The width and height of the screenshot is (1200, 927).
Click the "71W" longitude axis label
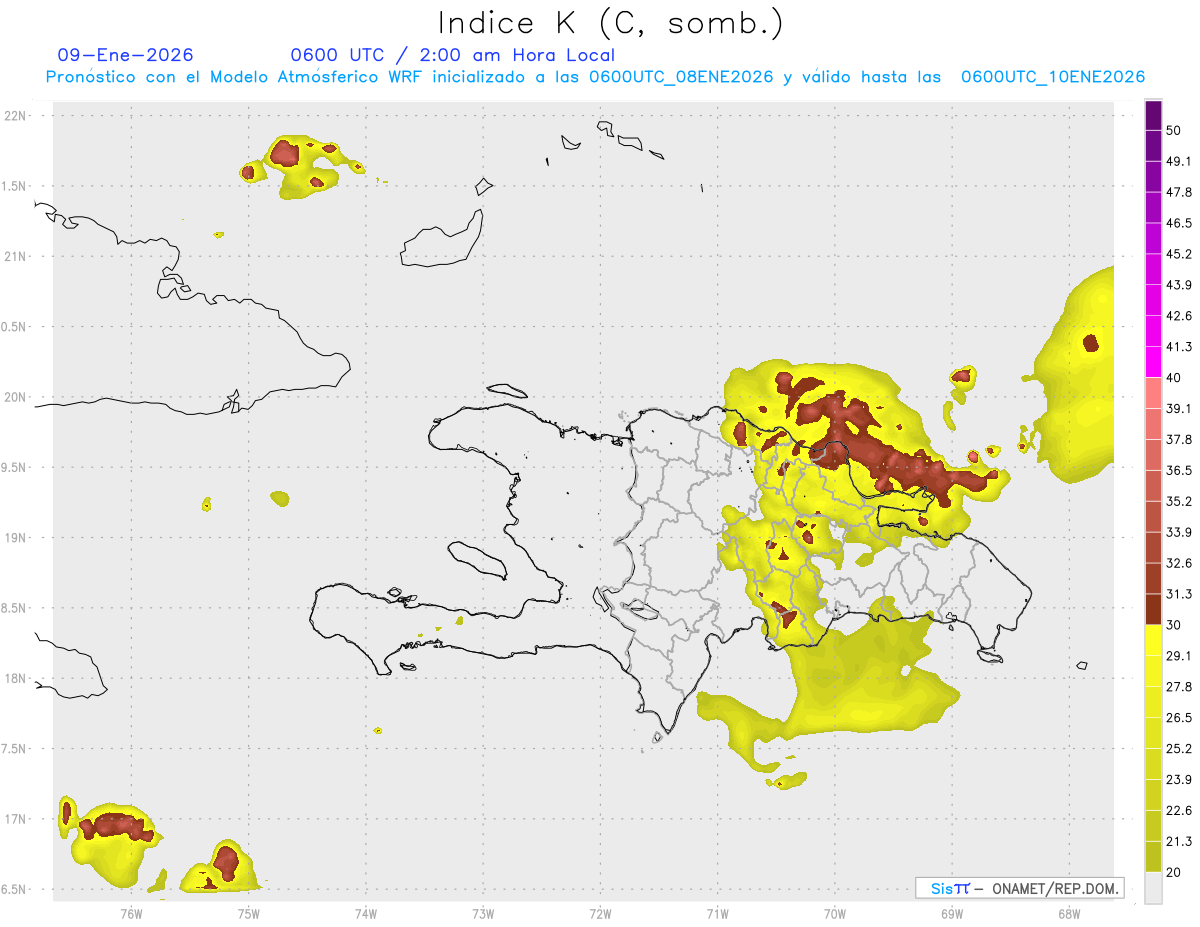717,914
